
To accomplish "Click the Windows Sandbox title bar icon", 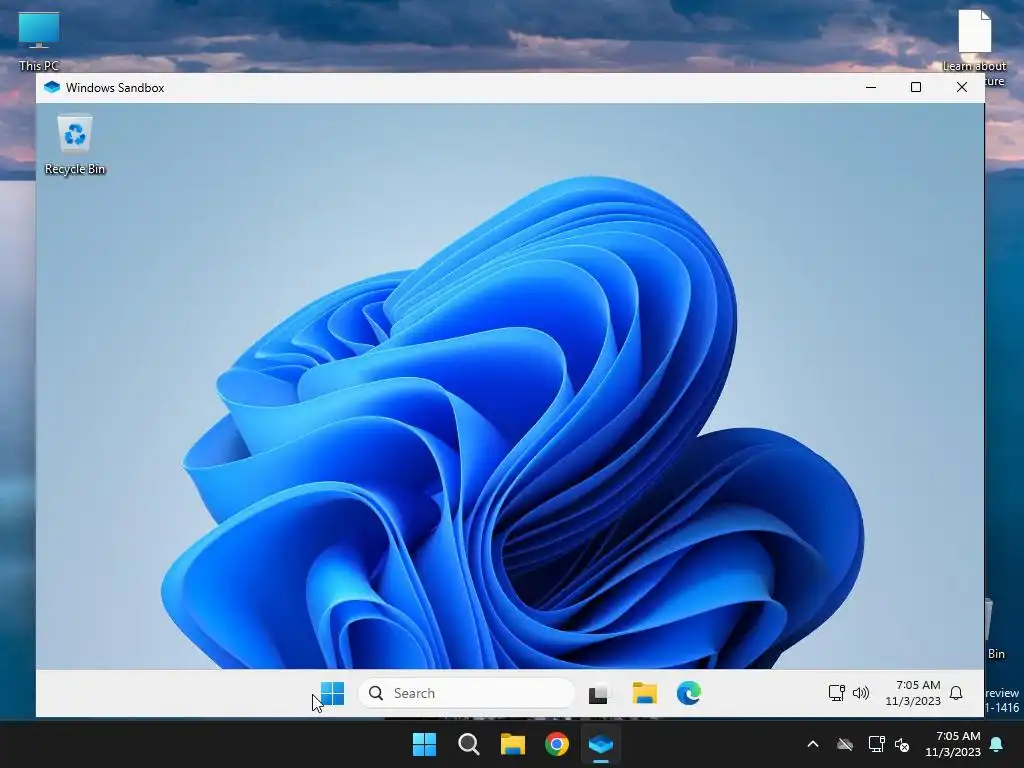I will (52, 88).
